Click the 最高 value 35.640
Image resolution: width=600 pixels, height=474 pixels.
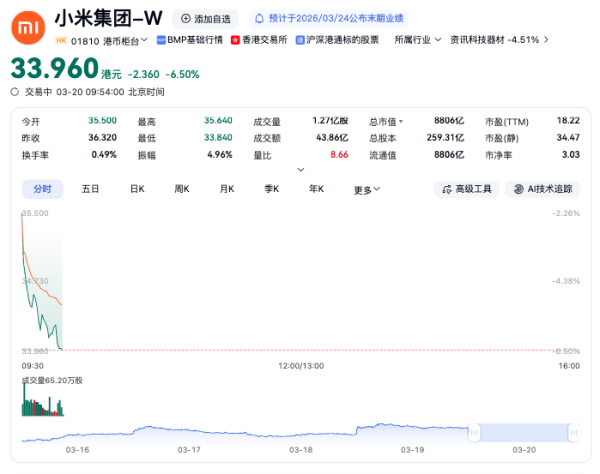pyautogui.click(x=218, y=121)
